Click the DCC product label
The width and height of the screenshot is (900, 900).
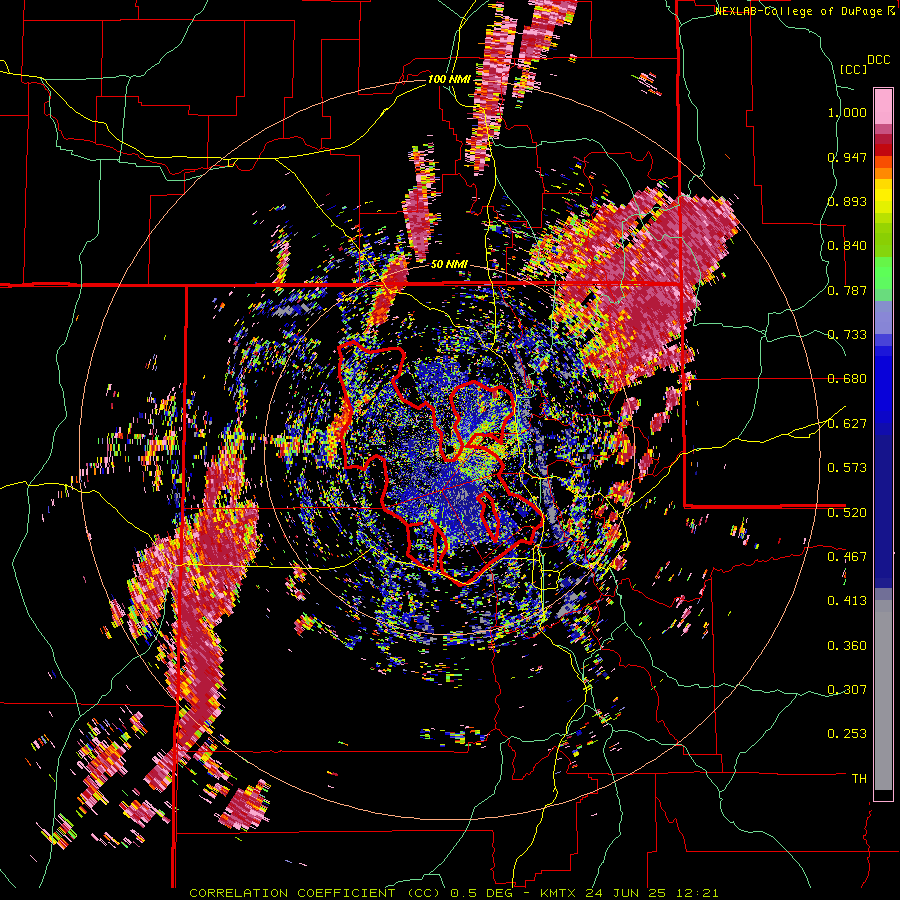click(x=878, y=60)
